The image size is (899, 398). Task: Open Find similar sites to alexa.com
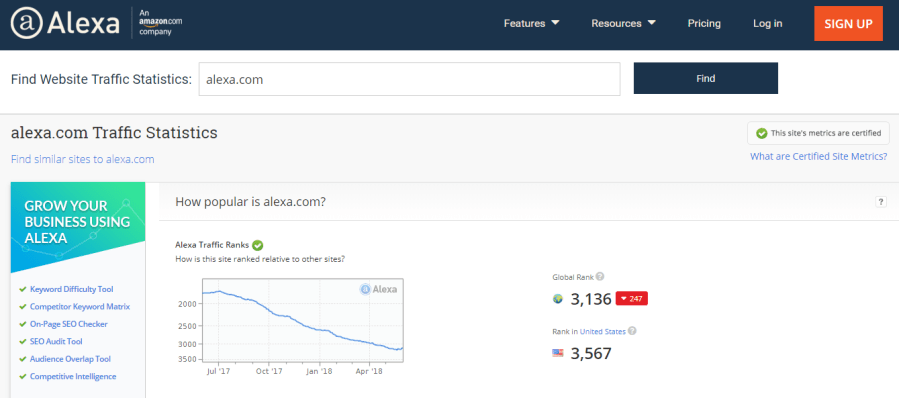[x=83, y=159]
